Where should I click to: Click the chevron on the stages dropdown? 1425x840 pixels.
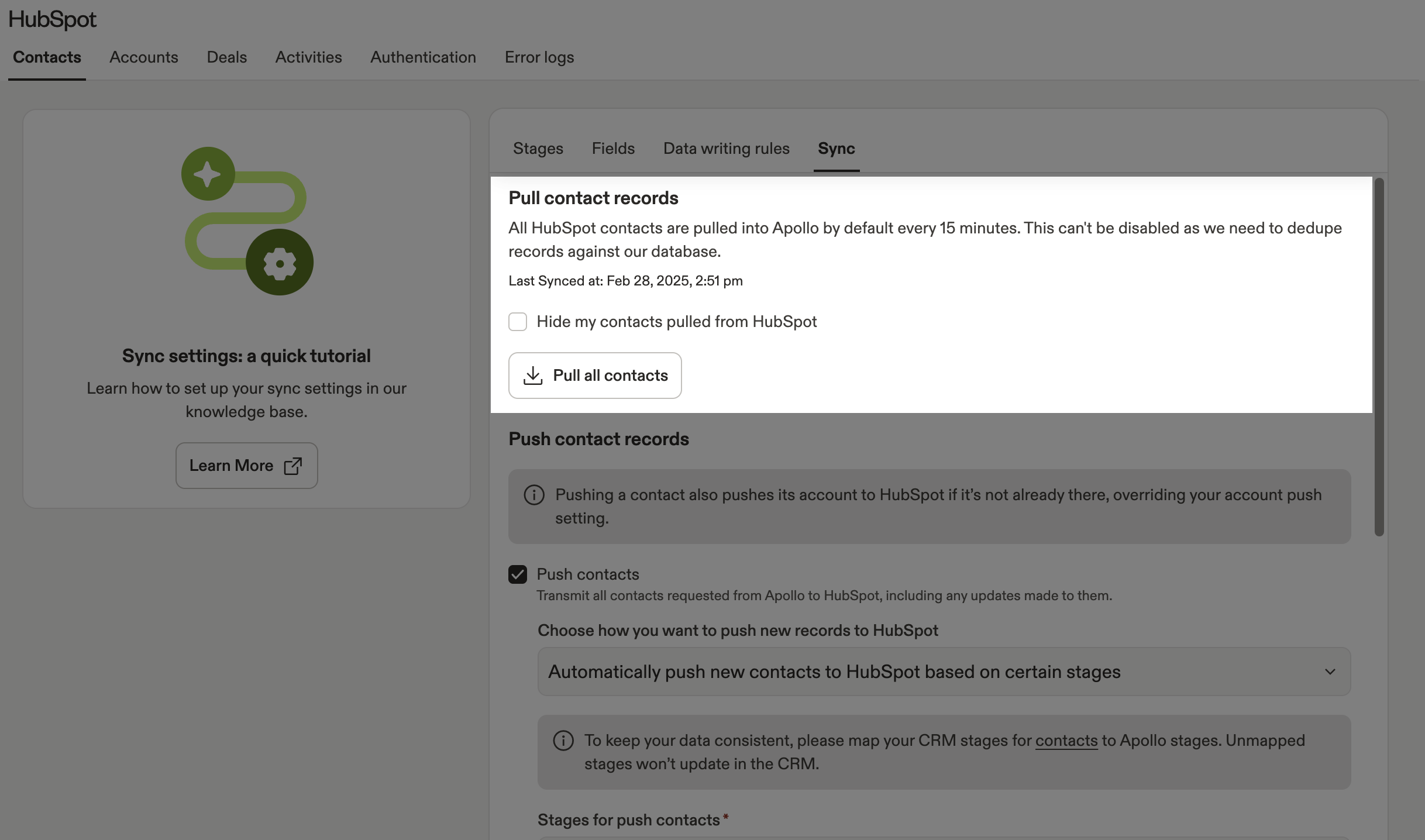[1330, 671]
